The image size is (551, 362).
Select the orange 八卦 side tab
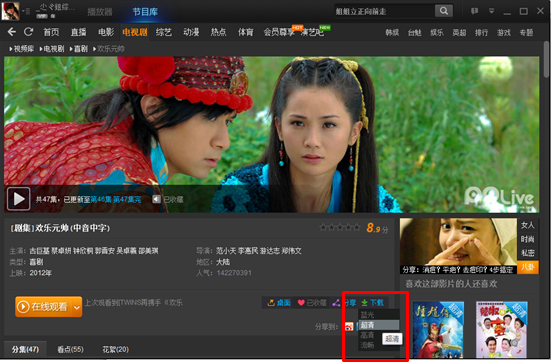[x=527, y=267]
